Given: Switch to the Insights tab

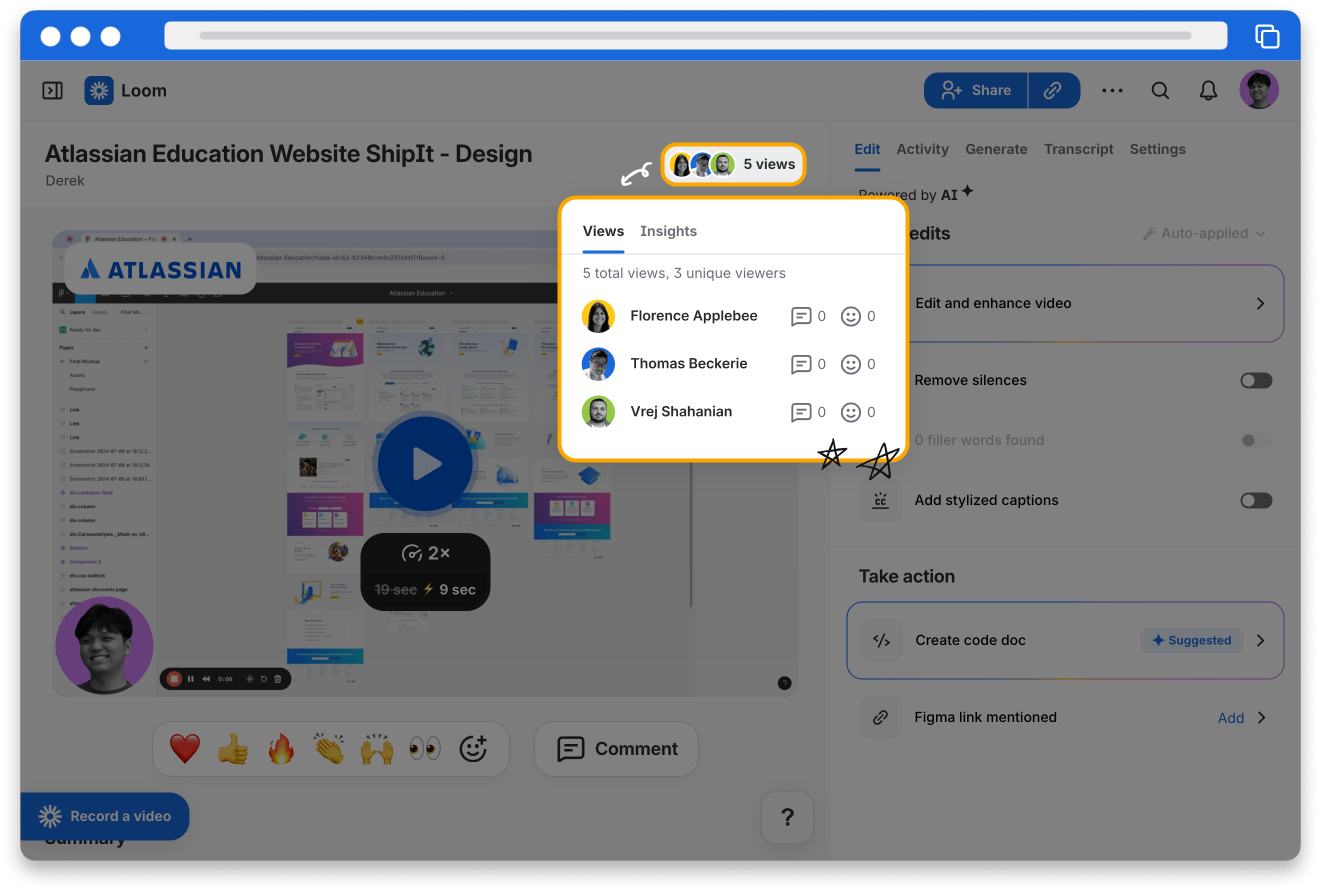Looking at the screenshot, I should tap(668, 231).
